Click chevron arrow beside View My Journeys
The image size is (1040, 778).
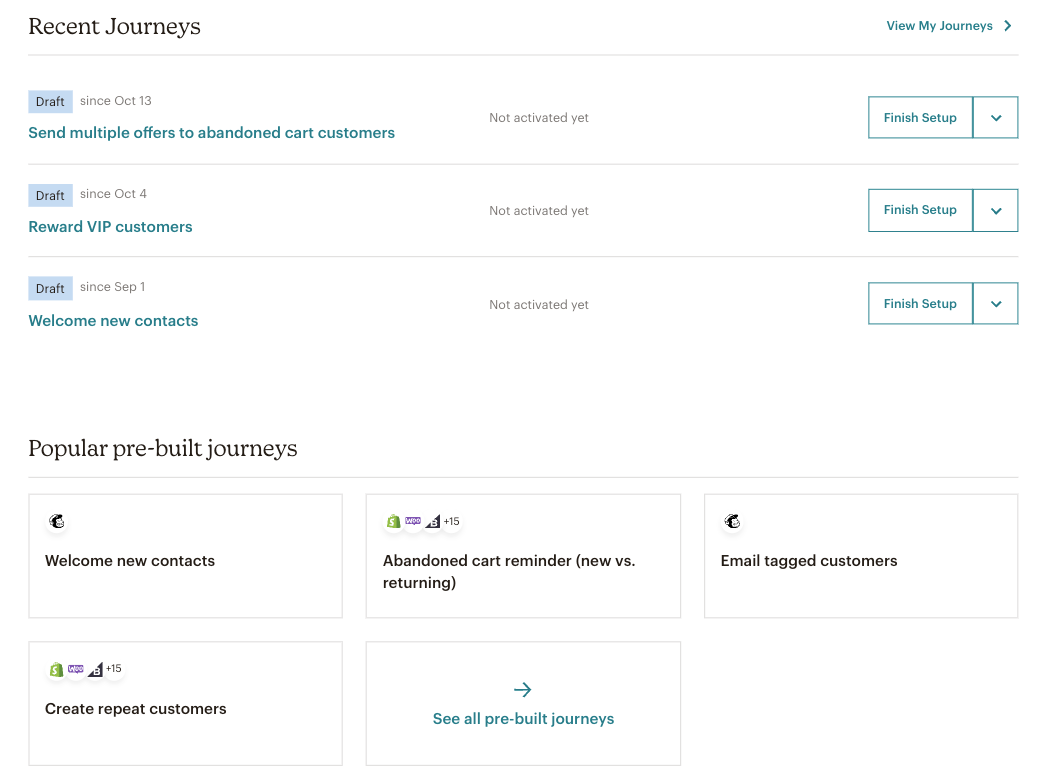point(1008,26)
